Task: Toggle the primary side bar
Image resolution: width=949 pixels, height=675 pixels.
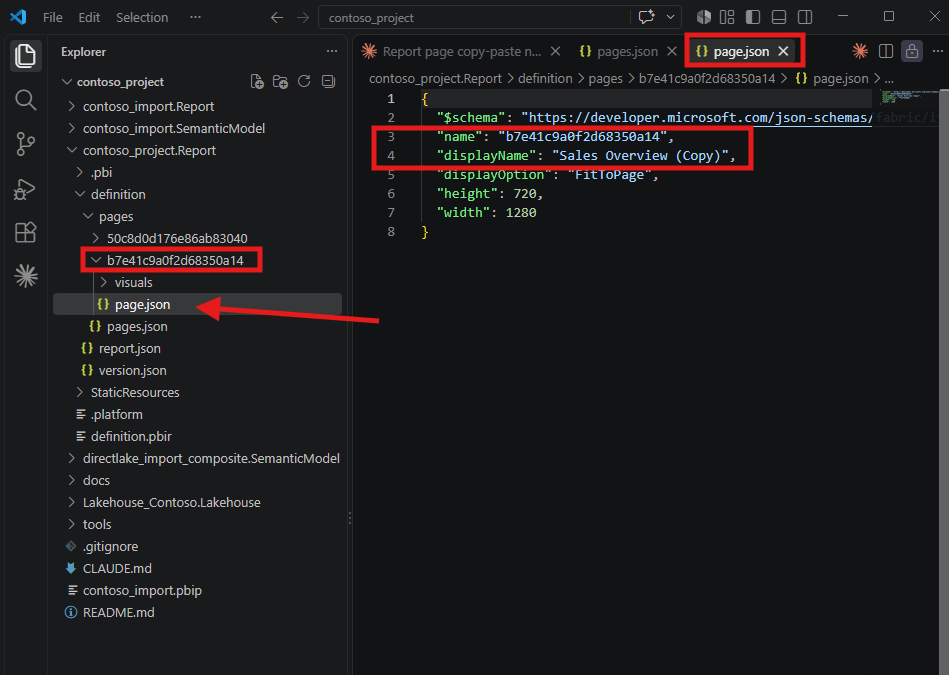Action: tap(753, 17)
